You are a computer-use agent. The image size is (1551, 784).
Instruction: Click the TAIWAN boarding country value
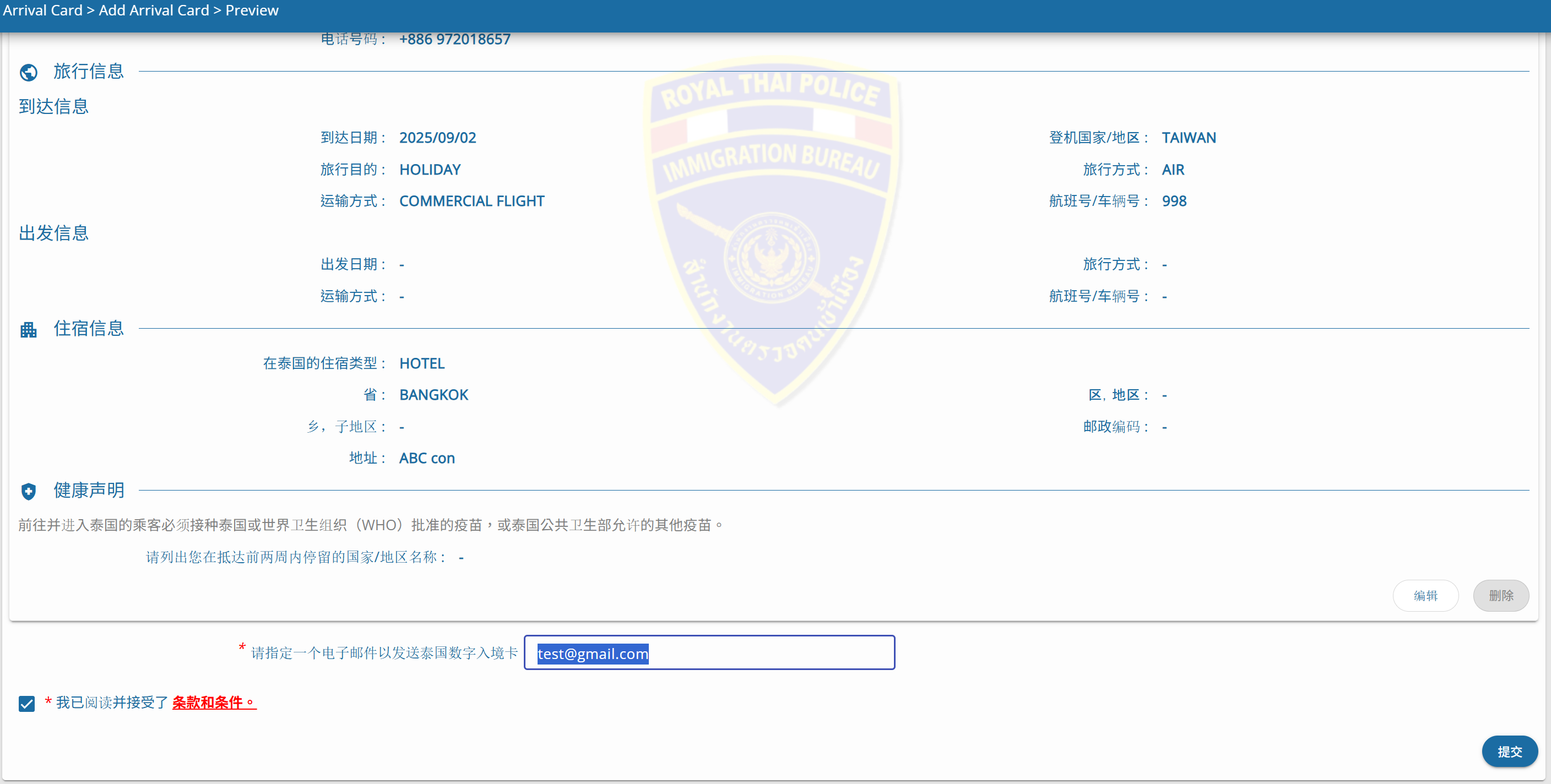pyautogui.click(x=1189, y=138)
